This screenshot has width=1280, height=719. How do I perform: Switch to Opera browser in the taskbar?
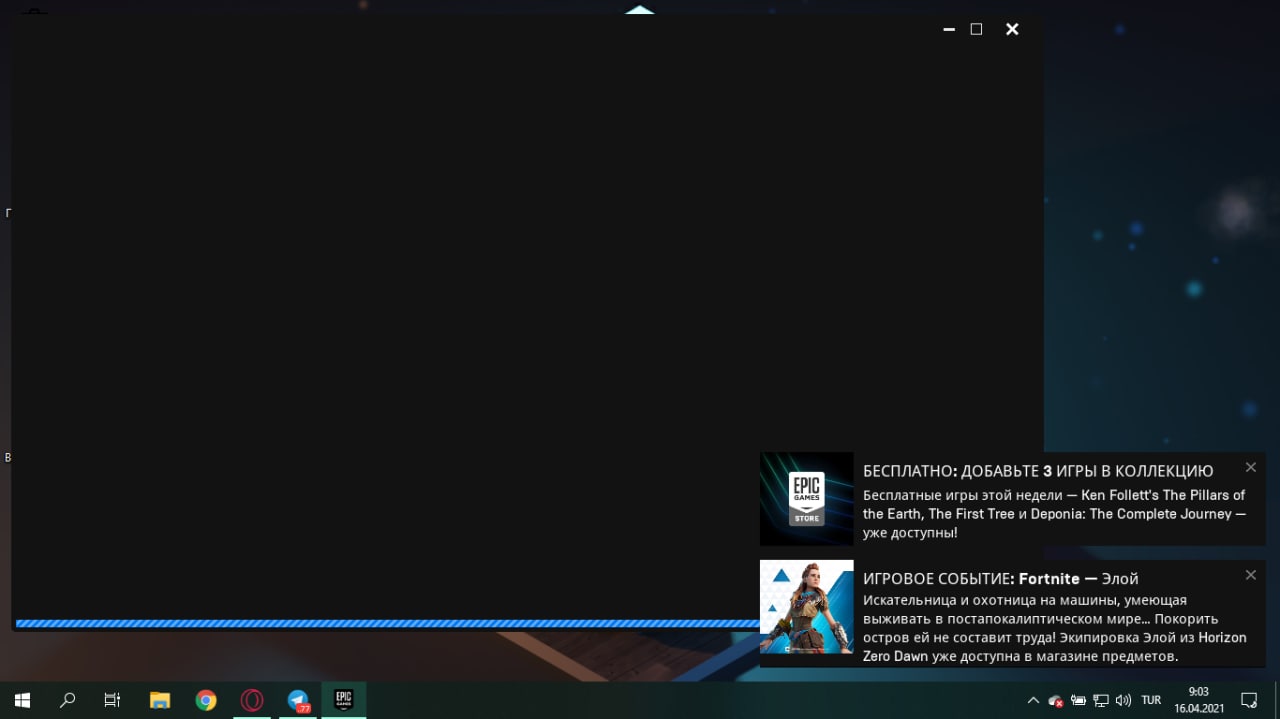coord(252,700)
